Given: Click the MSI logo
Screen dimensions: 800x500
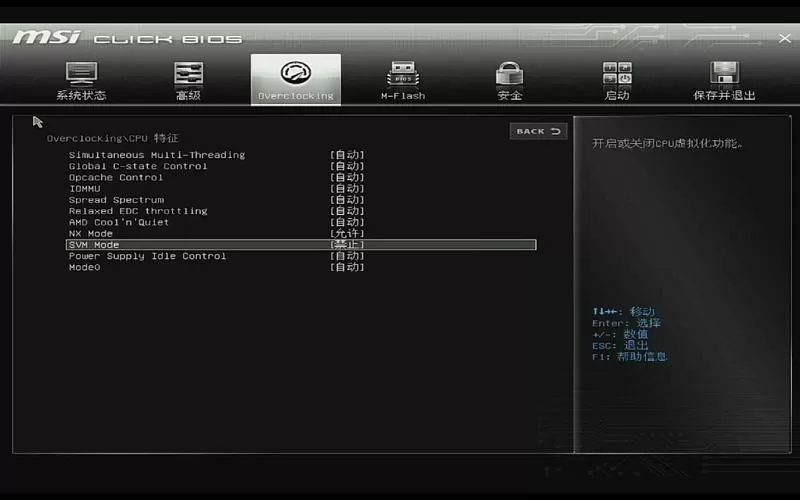Looking at the screenshot, I should [46, 37].
